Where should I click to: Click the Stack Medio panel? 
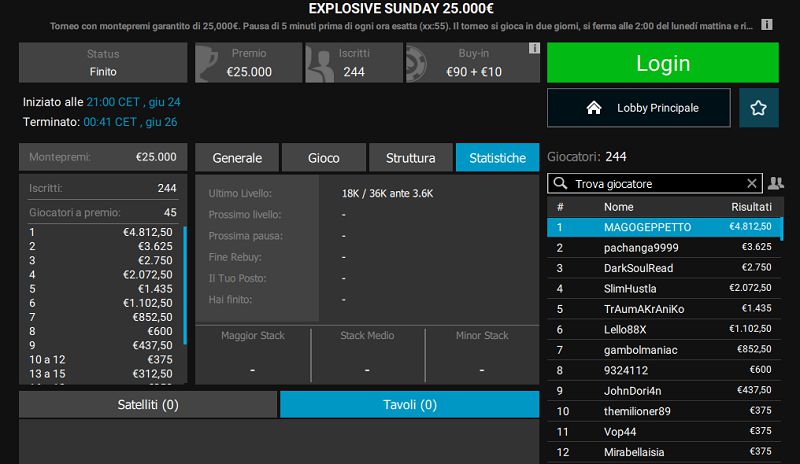tap(367, 354)
